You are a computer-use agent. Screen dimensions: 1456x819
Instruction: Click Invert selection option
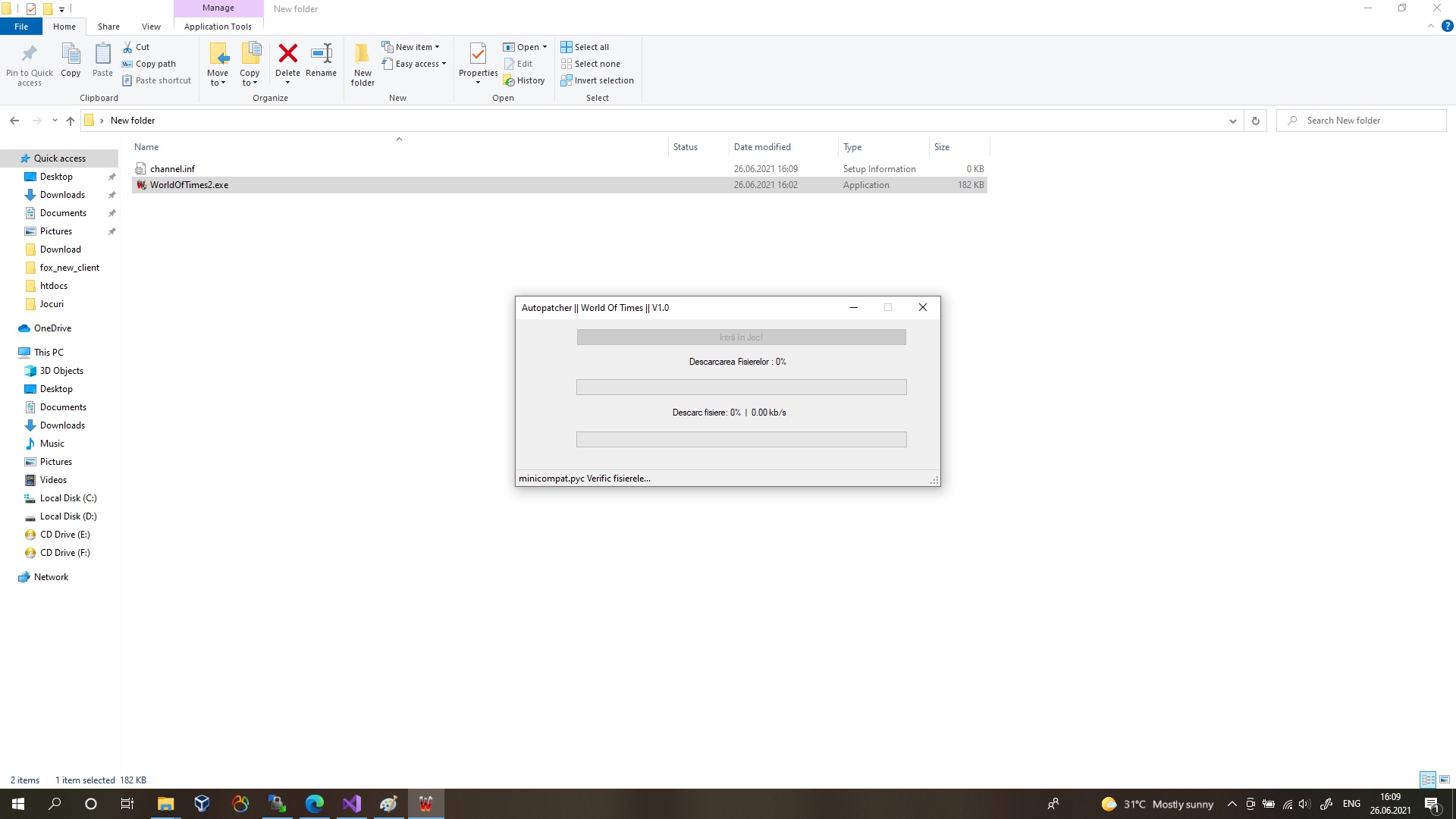coord(597,80)
